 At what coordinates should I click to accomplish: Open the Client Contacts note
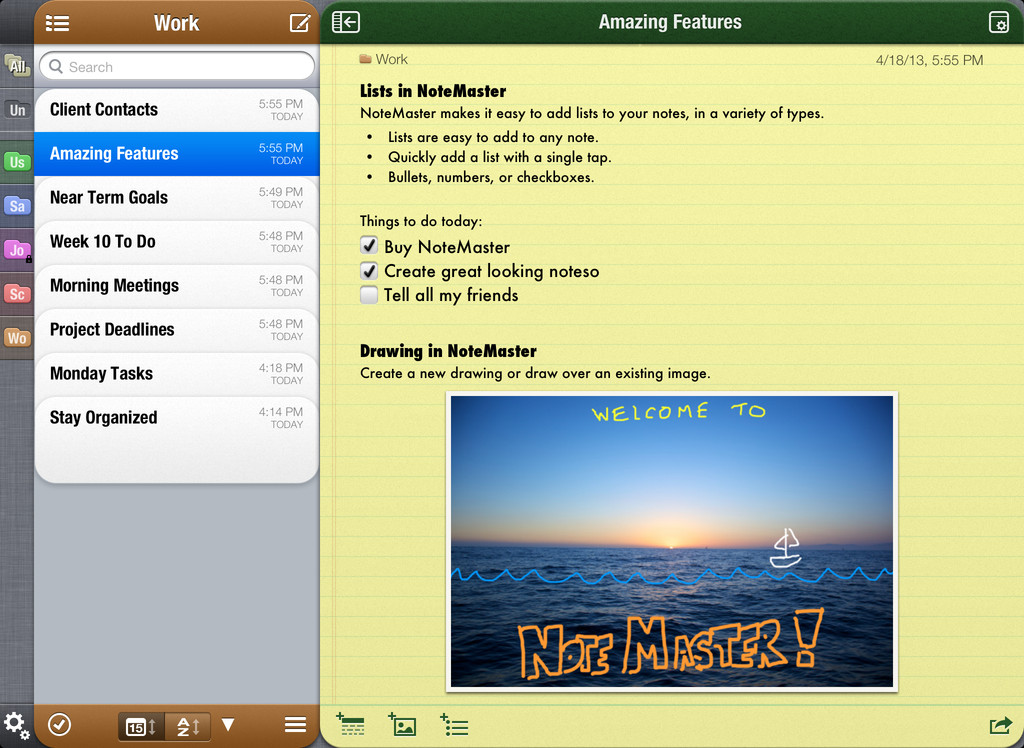tap(177, 110)
